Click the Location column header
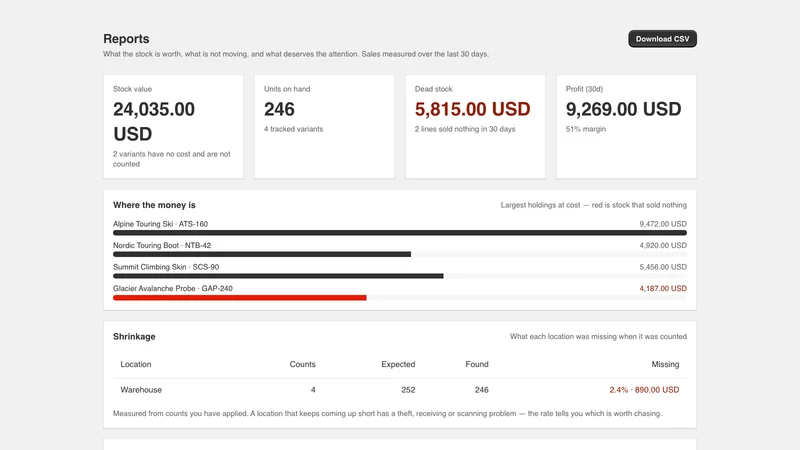Screen dimensions: 800x450 [136, 364]
